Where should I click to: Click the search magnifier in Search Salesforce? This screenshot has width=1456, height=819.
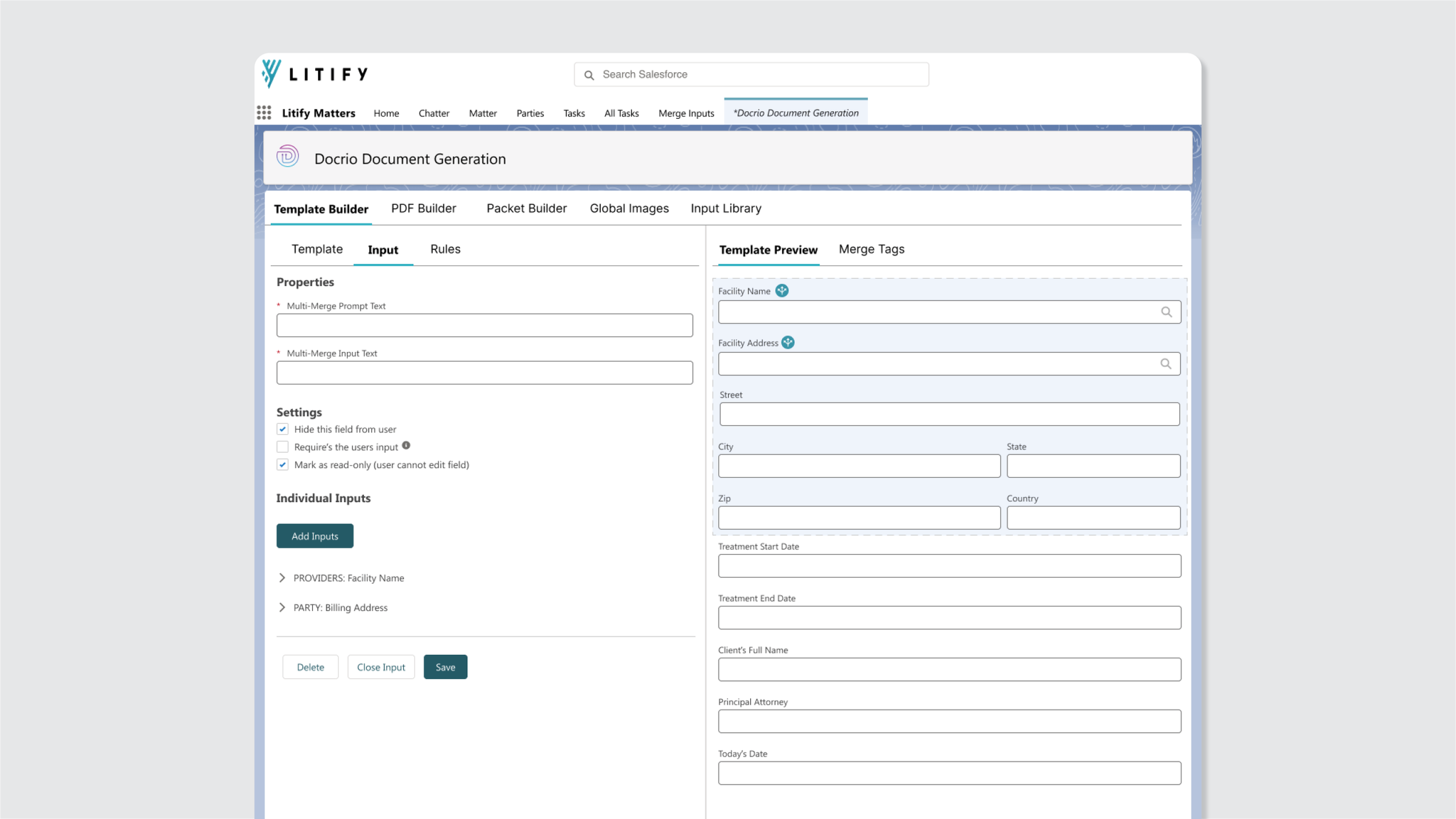[x=589, y=75]
